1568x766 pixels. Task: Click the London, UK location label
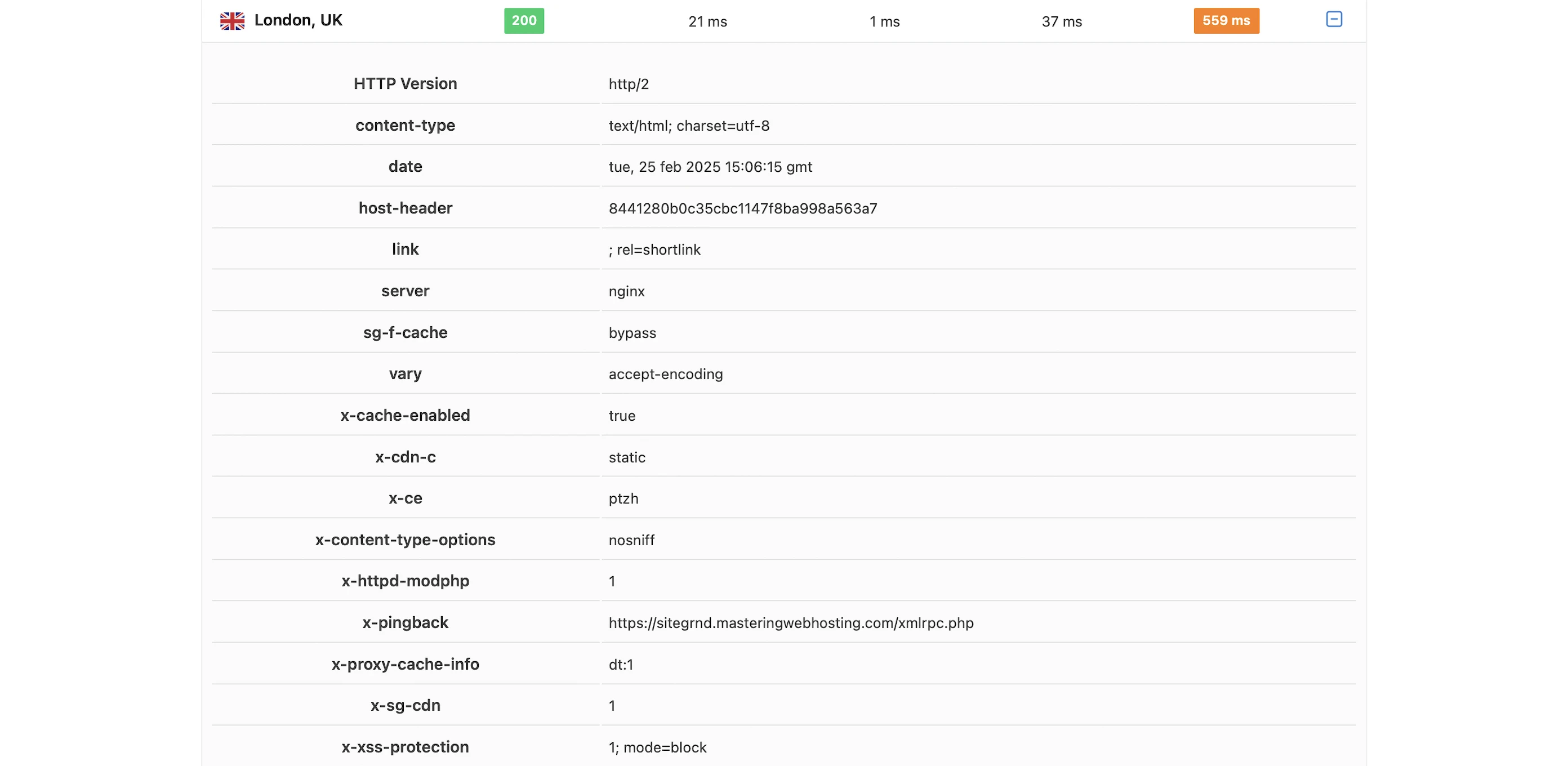(299, 21)
